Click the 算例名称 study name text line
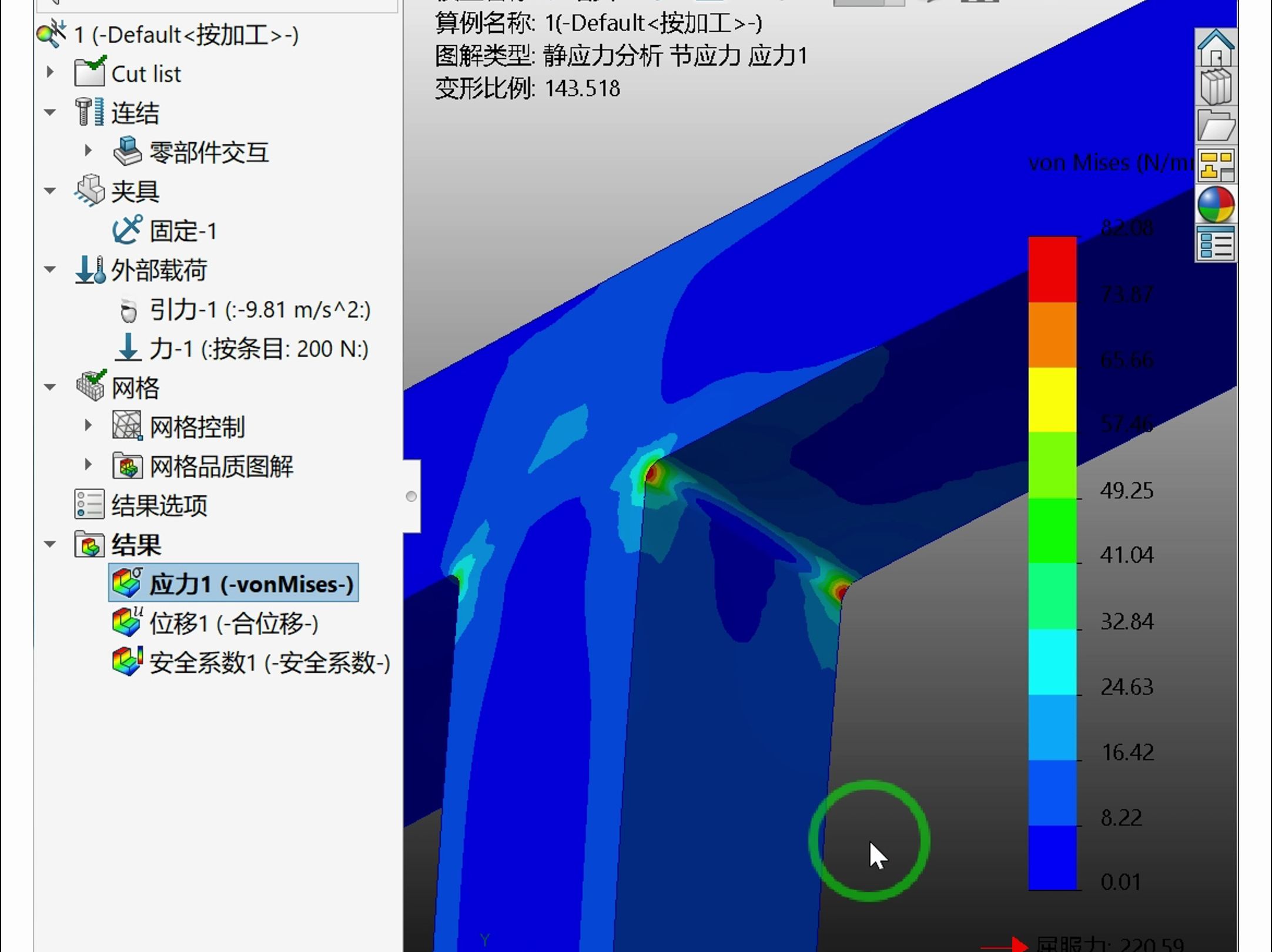The height and width of the screenshot is (952, 1272). (598, 23)
